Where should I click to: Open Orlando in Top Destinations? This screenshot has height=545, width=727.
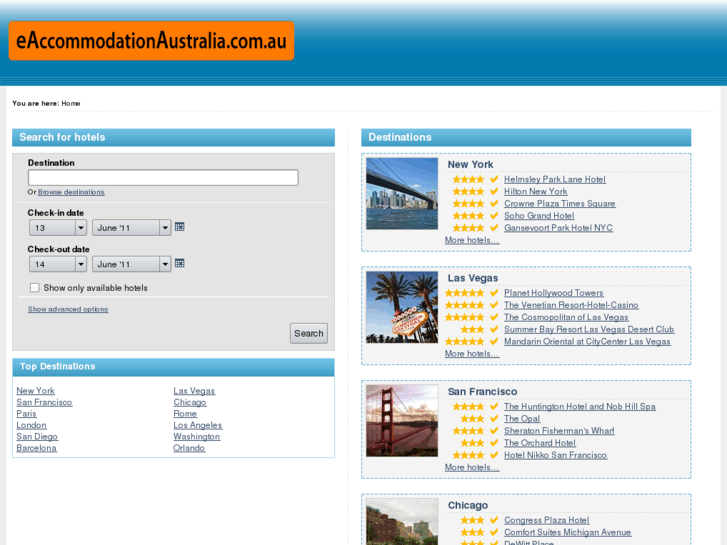point(189,448)
